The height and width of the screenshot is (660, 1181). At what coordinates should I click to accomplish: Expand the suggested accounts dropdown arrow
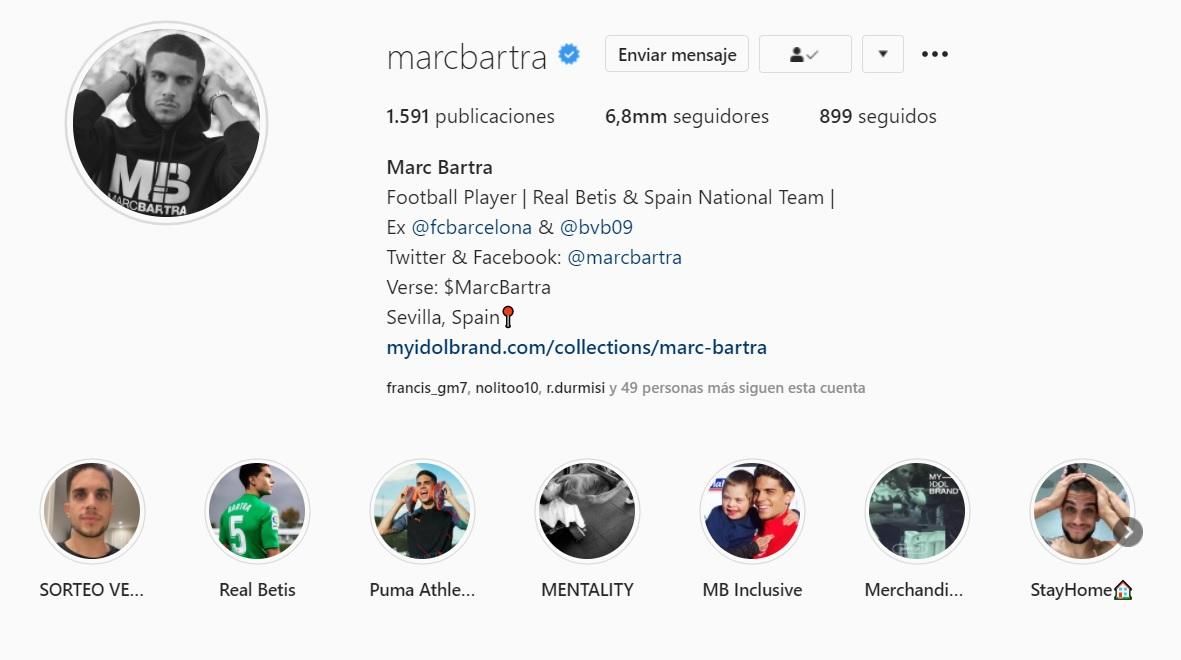coord(883,54)
